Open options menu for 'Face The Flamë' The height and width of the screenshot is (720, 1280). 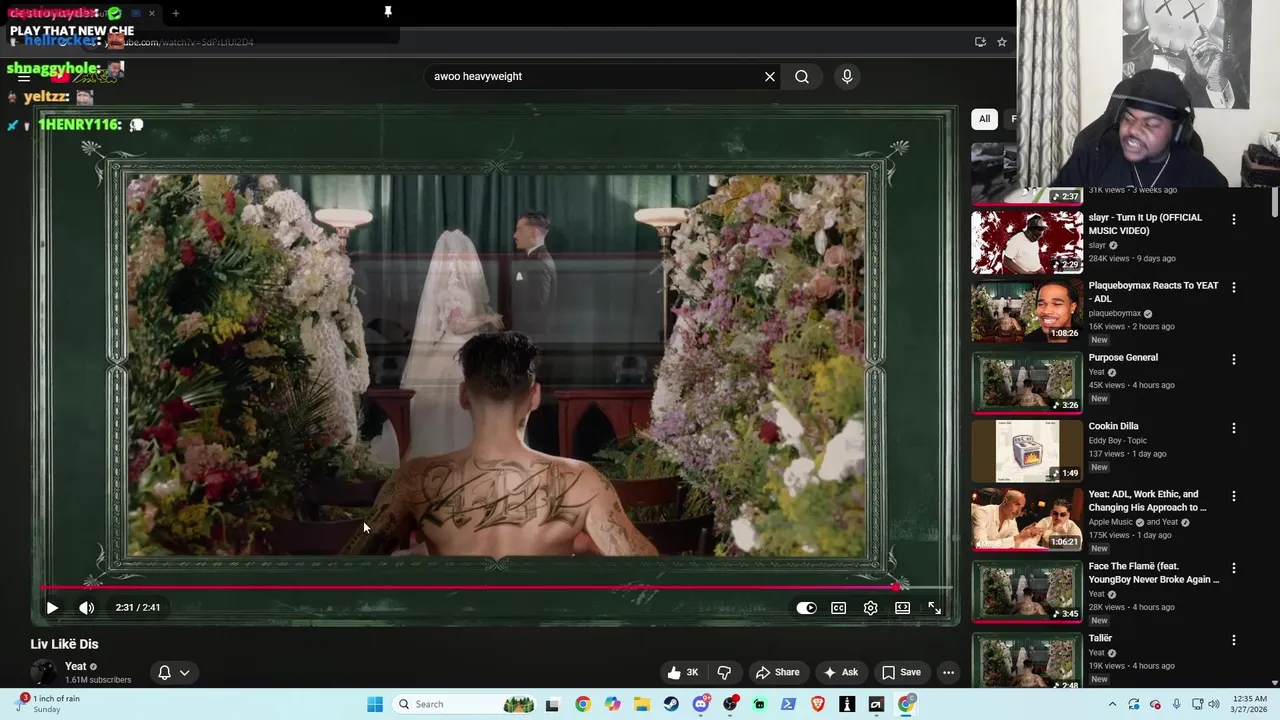(x=1233, y=568)
